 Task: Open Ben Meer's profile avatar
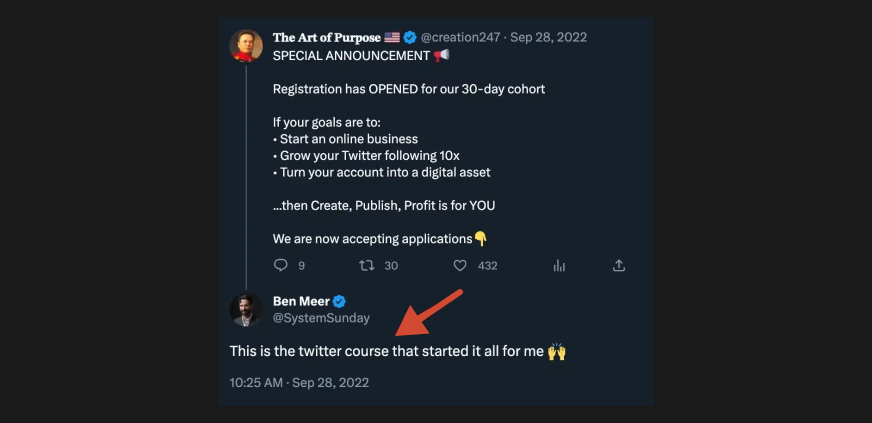[x=246, y=309]
